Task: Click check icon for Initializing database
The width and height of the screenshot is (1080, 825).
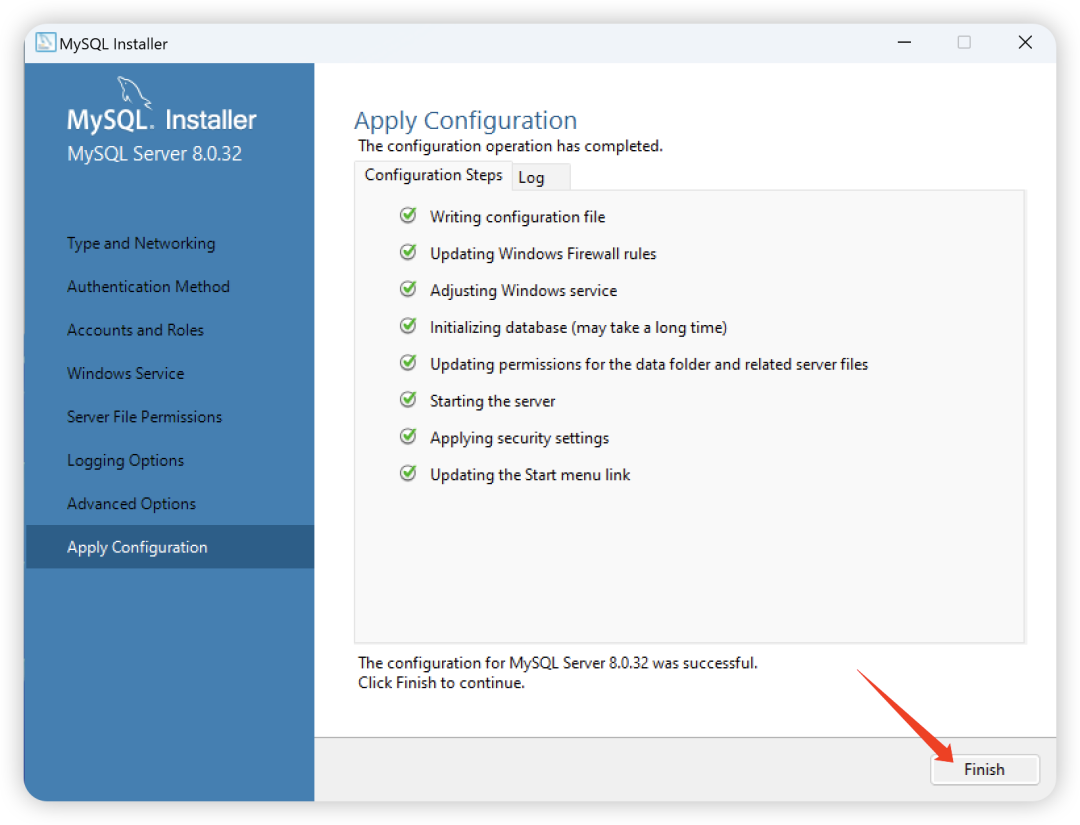Action: [408, 326]
